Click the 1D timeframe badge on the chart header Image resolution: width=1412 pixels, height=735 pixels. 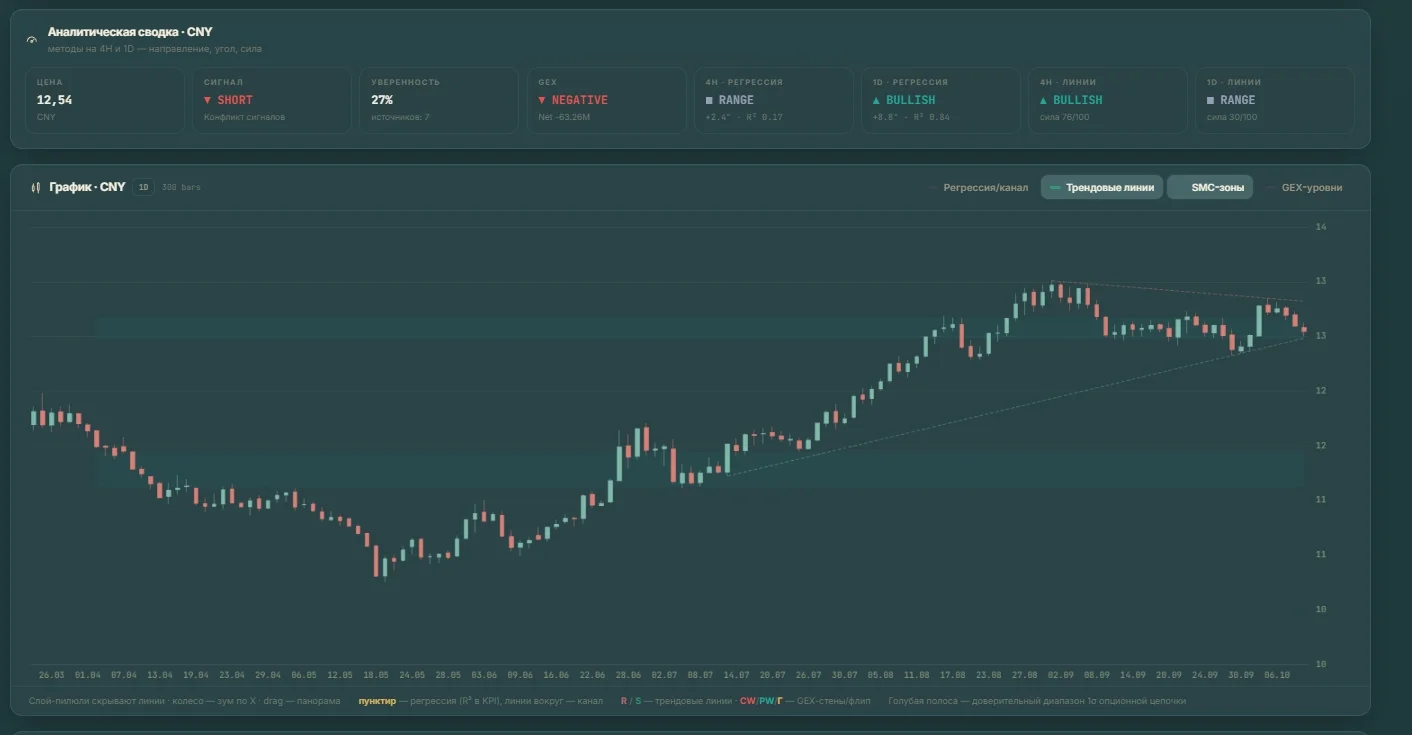(x=144, y=187)
